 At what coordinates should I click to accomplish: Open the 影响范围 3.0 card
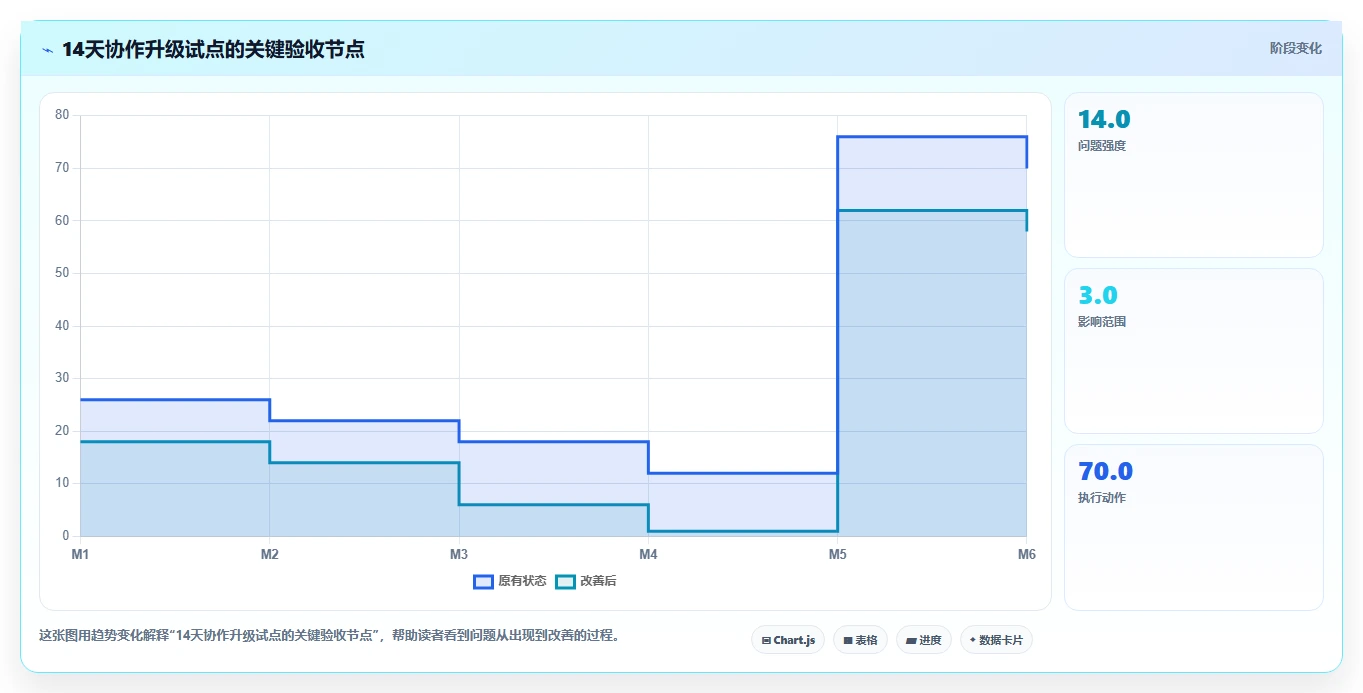tap(1194, 351)
